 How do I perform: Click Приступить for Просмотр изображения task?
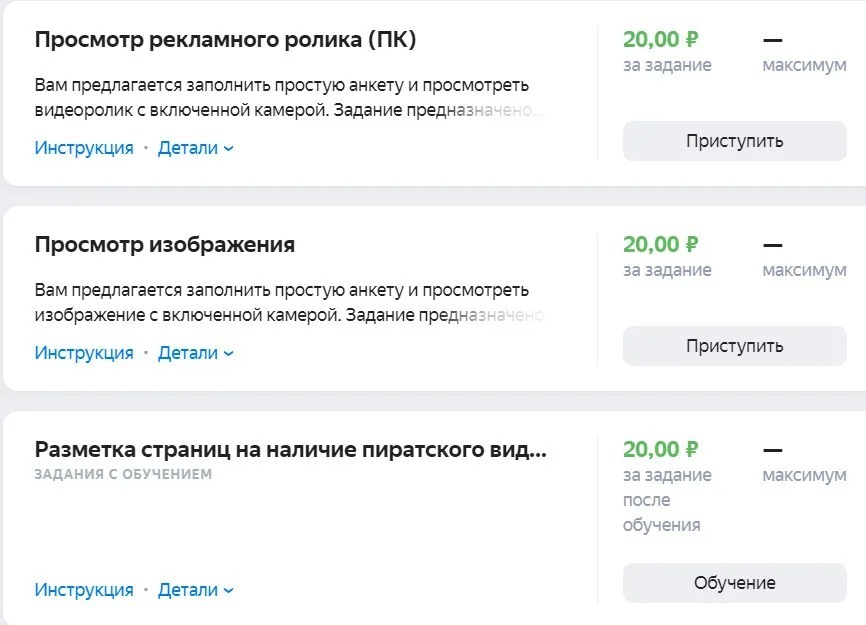734,346
